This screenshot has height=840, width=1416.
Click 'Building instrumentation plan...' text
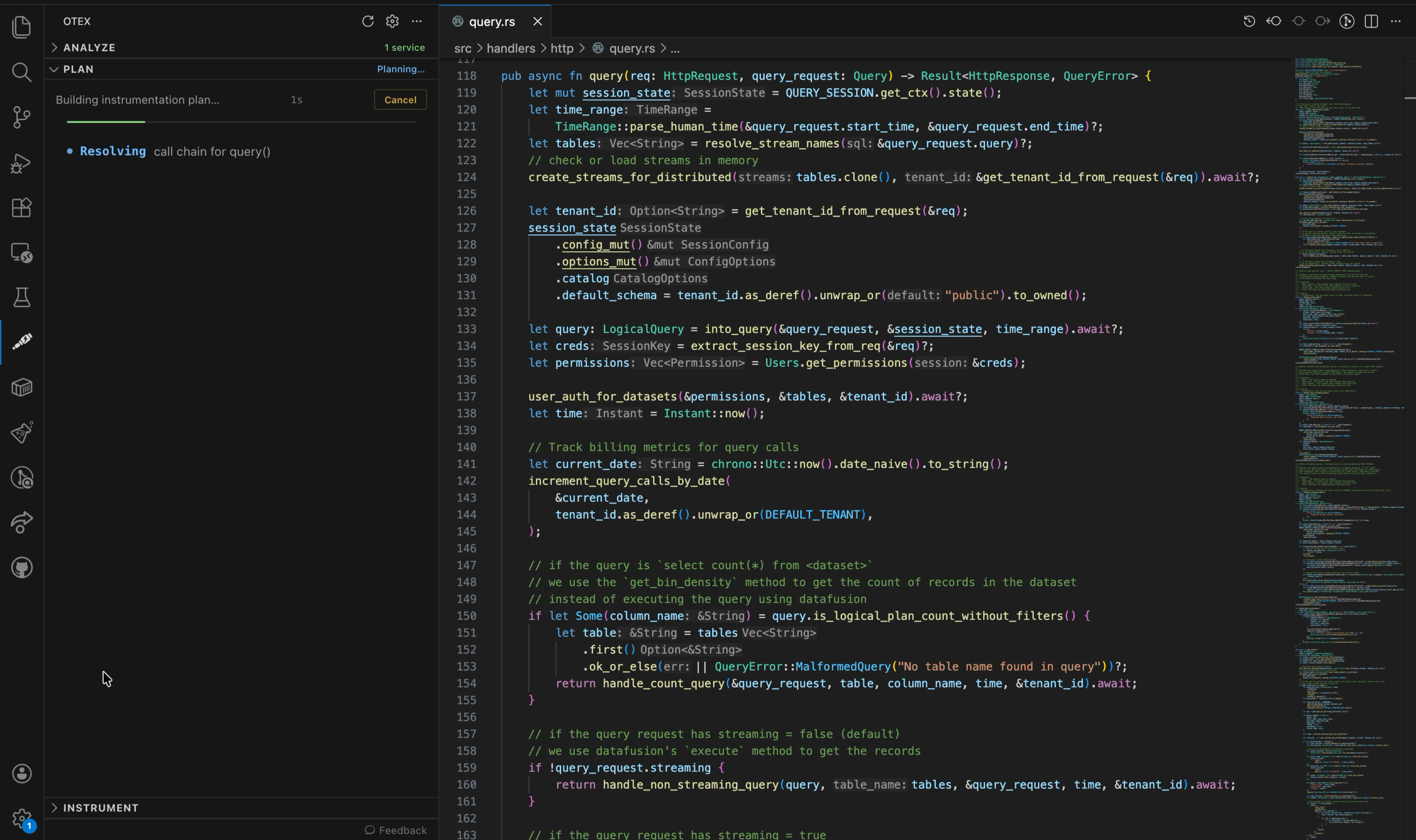click(x=137, y=100)
